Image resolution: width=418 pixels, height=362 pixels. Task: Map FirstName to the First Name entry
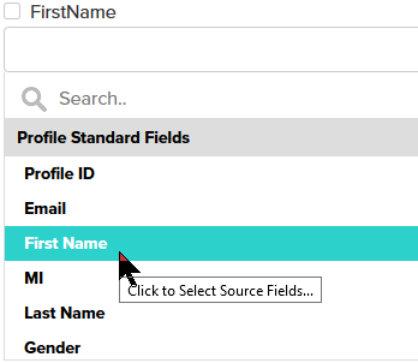[211, 243]
